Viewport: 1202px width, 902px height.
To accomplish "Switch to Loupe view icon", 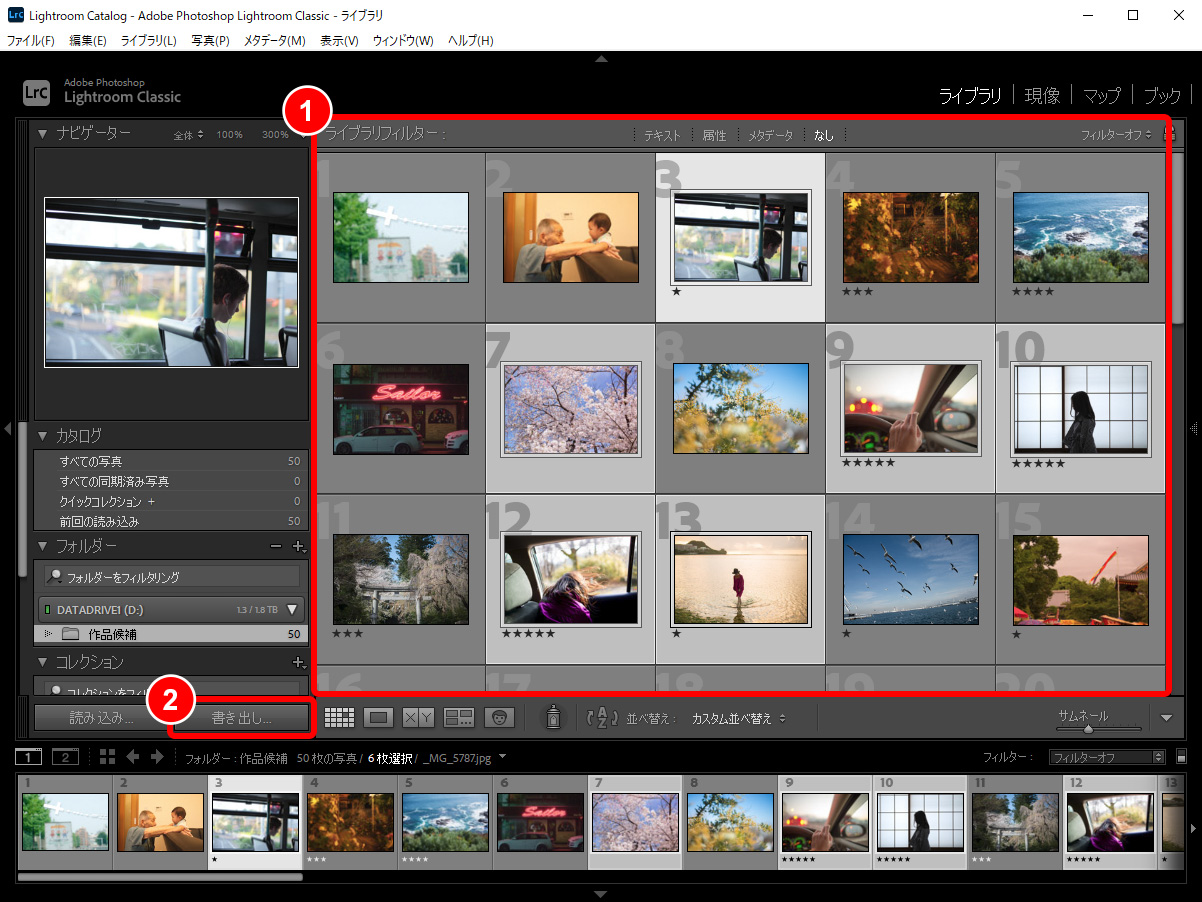I will 379,718.
